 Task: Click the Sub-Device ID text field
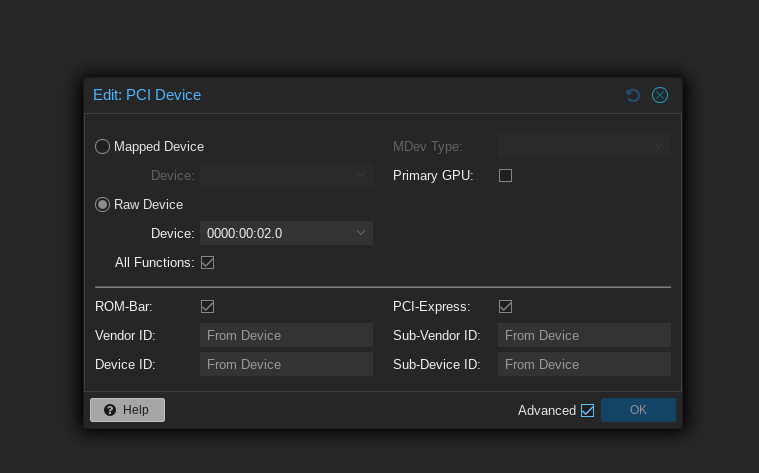click(584, 364)
